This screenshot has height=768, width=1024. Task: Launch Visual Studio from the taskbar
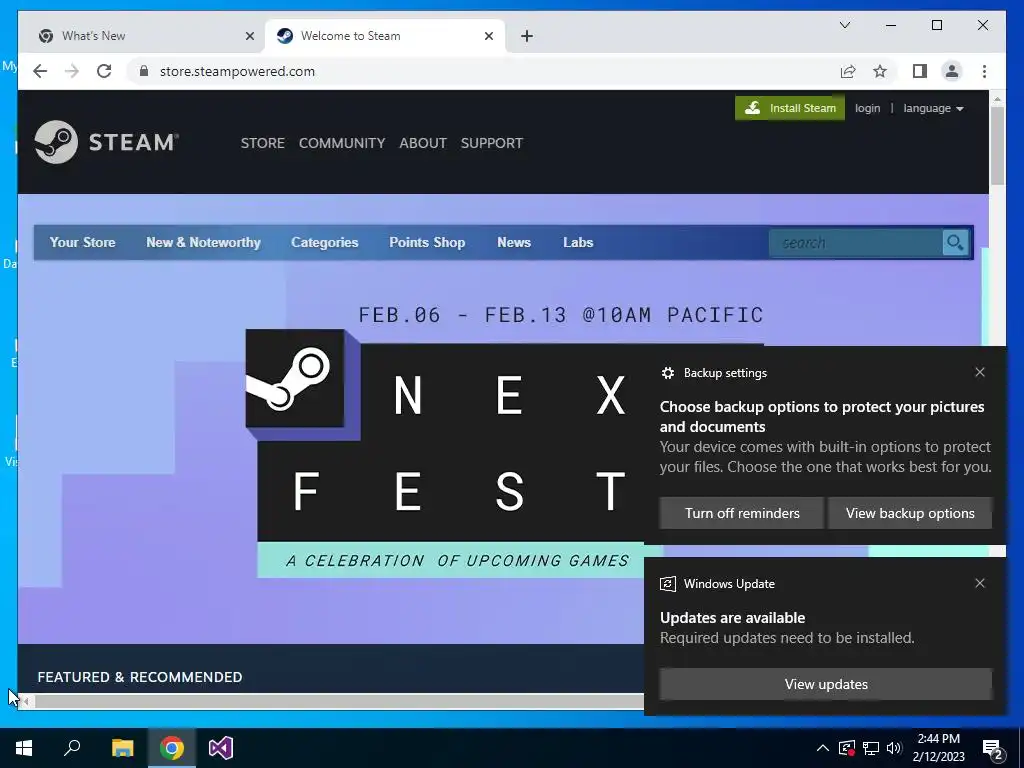(221, 748)
